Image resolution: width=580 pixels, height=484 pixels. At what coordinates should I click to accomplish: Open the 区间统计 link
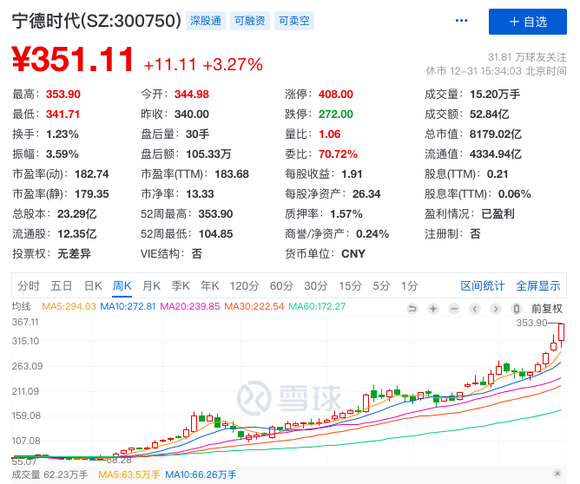pyautogui.click(x=482, y=286)
